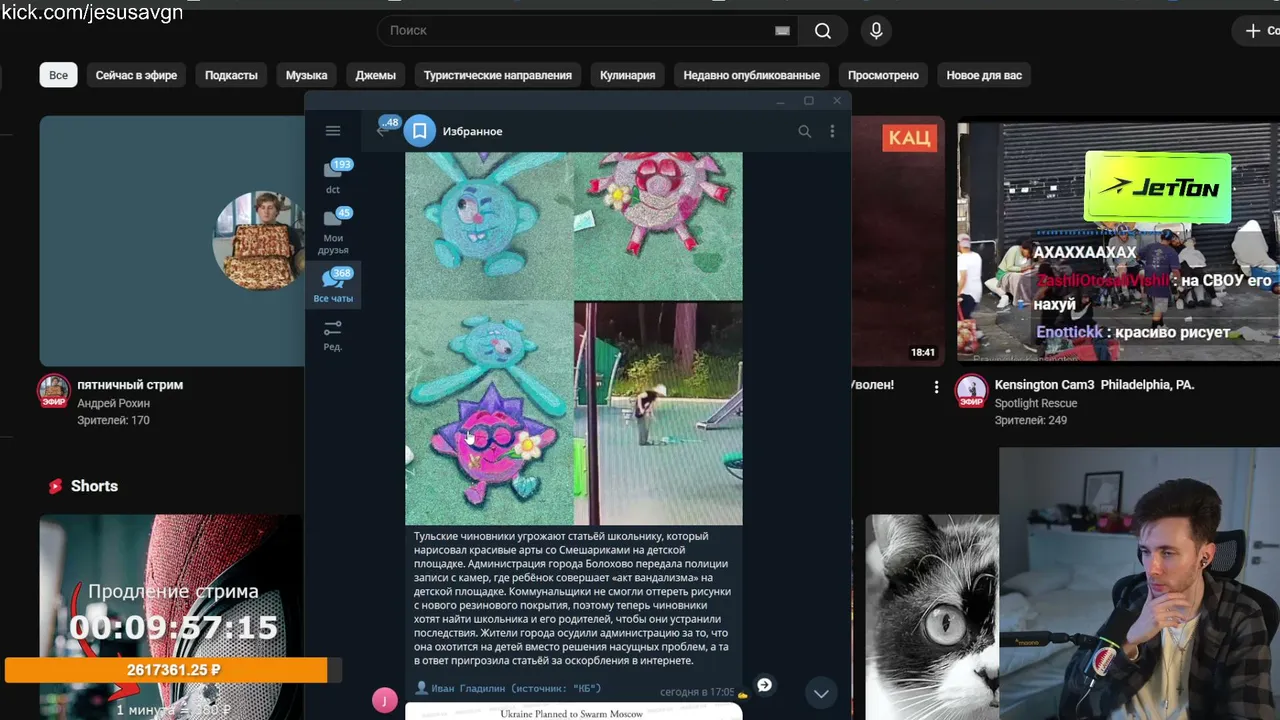Click the Избранное chat title
This screenshot has height=720, width=1280.
[x=472, y=131]
